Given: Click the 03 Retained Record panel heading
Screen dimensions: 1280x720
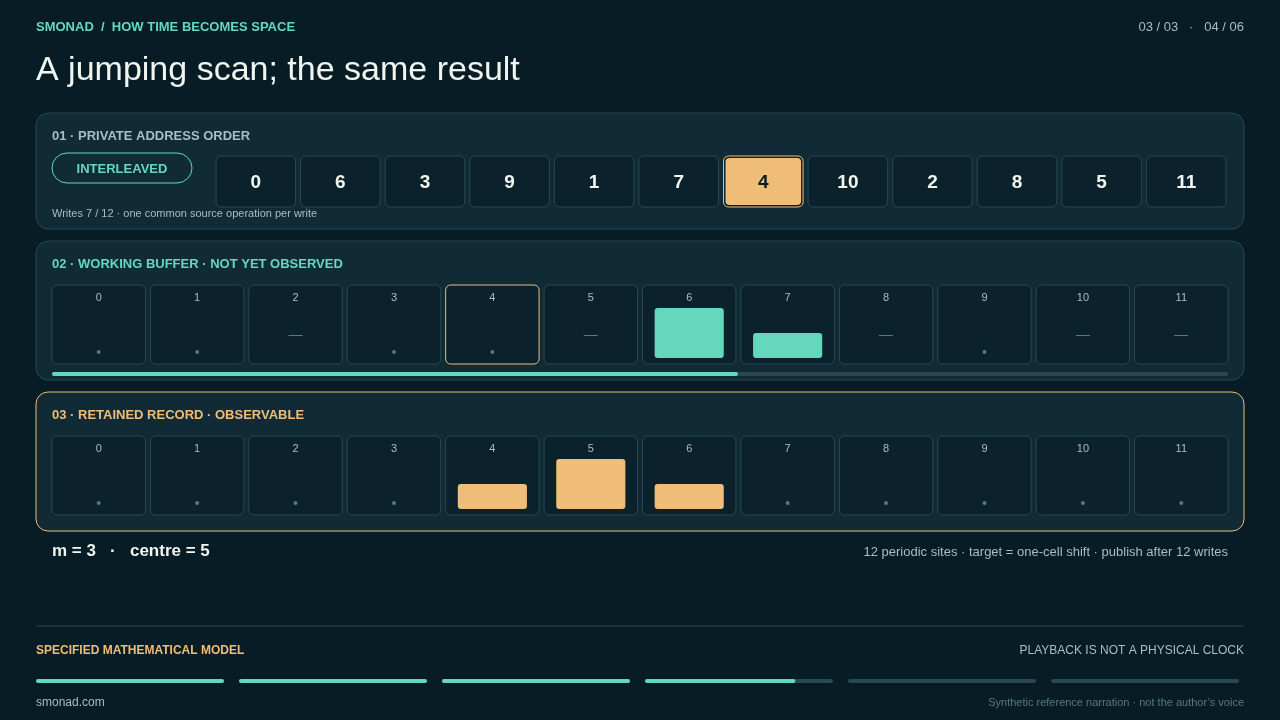Looking at the screenshot, I should [x=178, y=414].
